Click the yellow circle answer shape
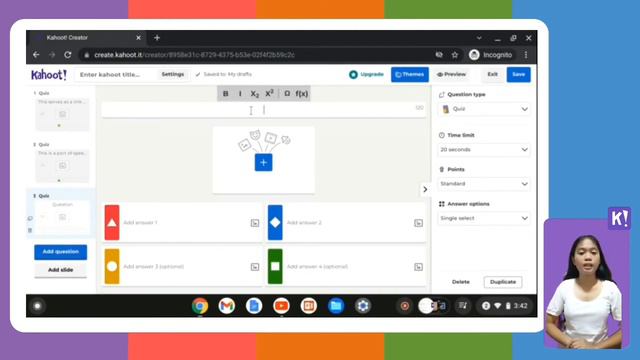The width and height of the screenshot is (640, 360). pyautogui.click(x=112, y=266)
